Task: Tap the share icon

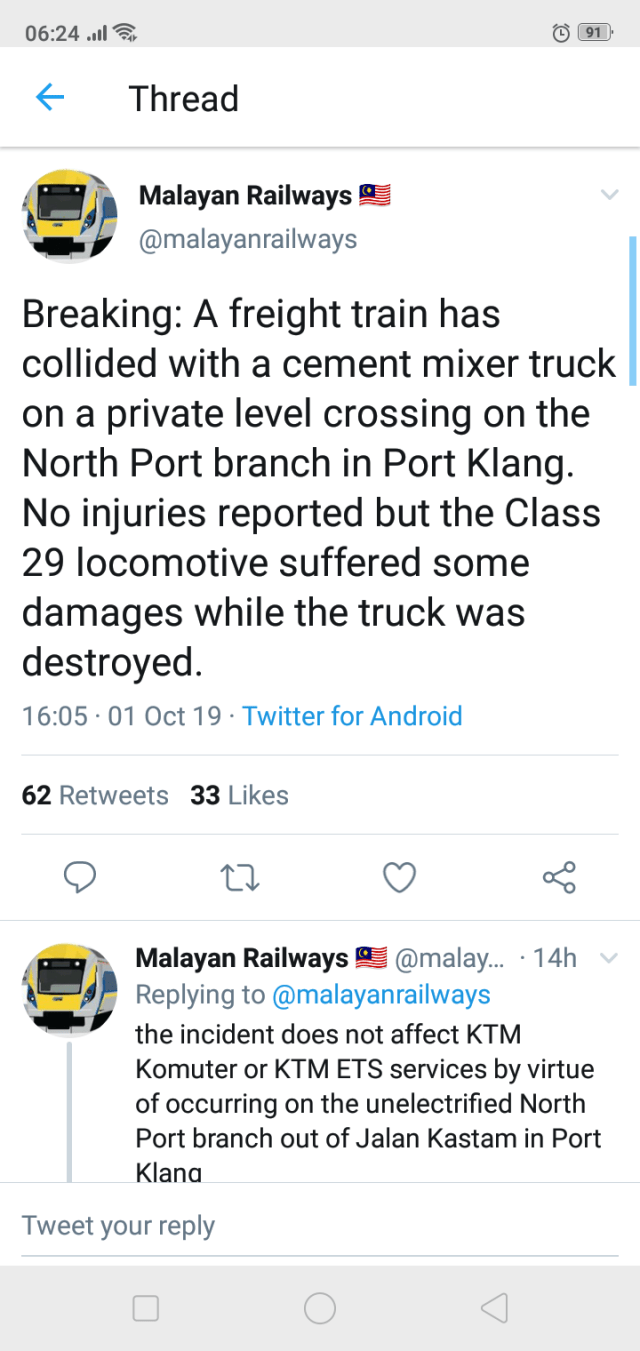Action: click(x=559, y=878)
